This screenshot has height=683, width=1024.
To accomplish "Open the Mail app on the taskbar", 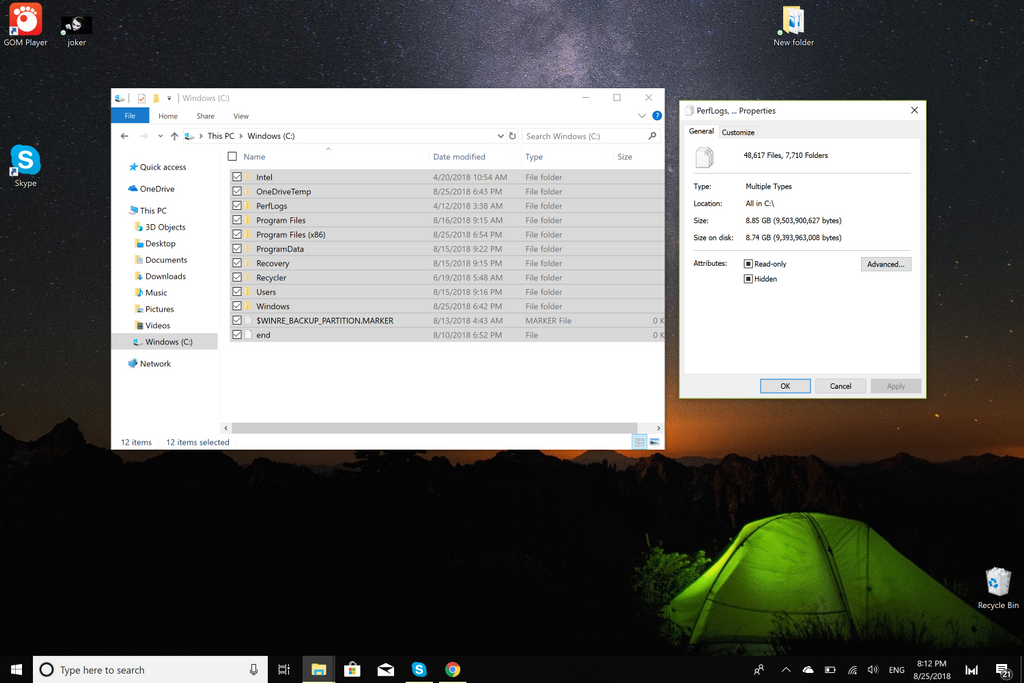I will [x=385, y=669].
